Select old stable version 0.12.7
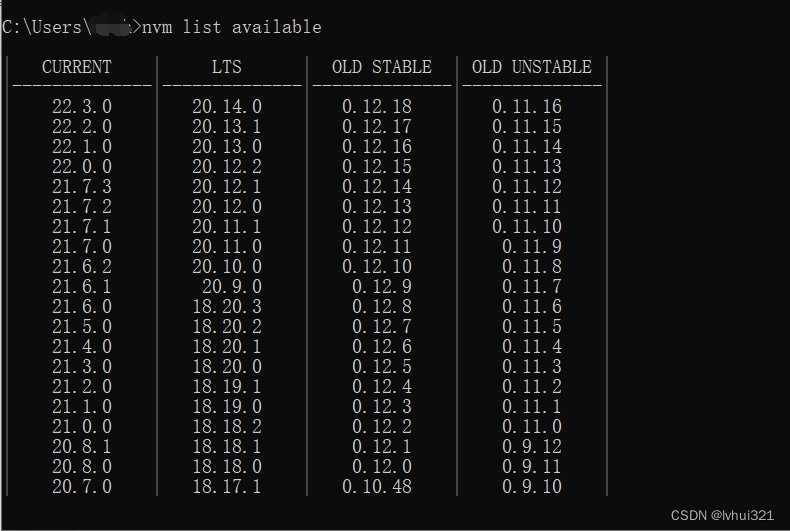790x531 pixels. (x=382, y=326)
